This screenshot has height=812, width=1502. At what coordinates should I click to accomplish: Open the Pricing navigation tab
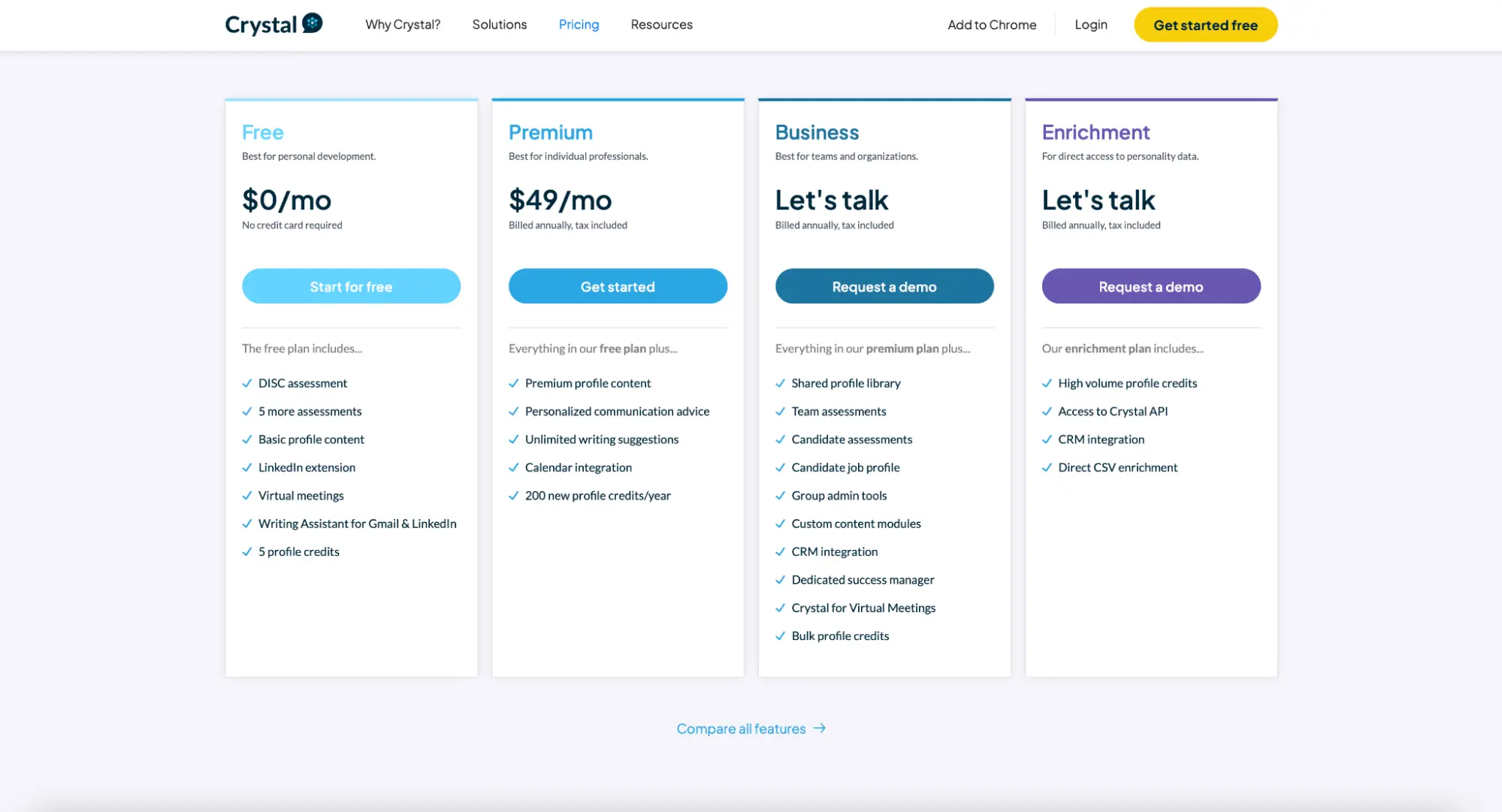tap(579, 24)
